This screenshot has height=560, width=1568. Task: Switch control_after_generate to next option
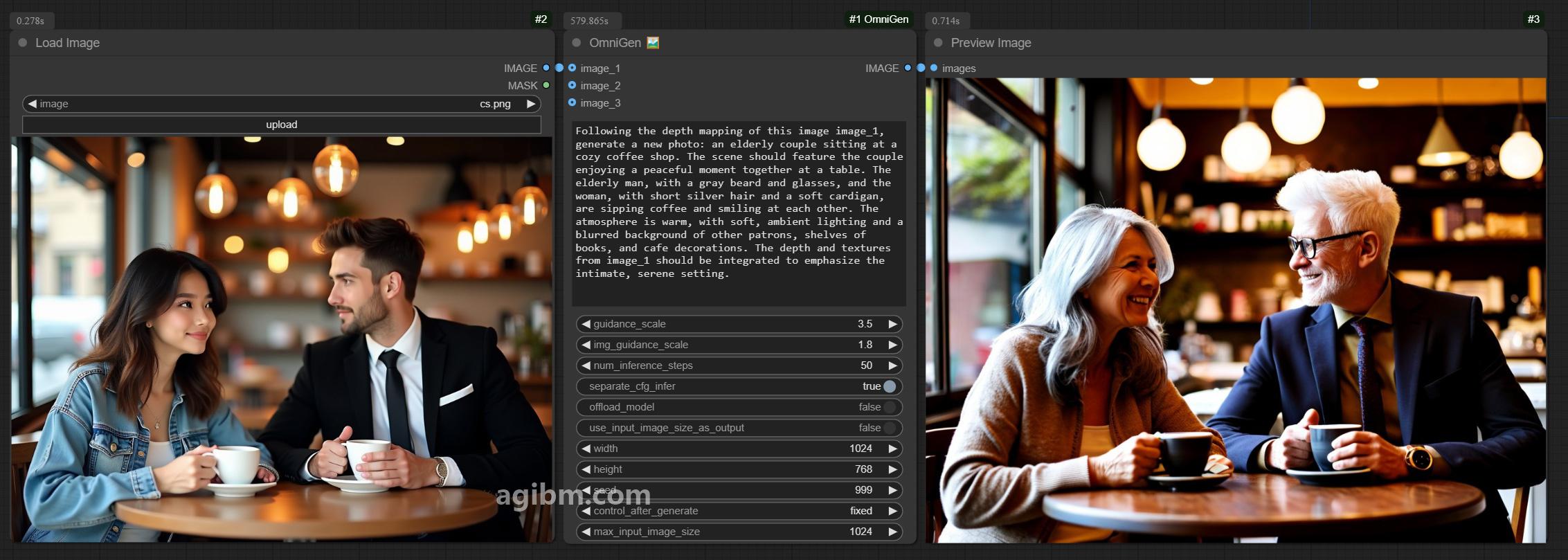(893, 511)
